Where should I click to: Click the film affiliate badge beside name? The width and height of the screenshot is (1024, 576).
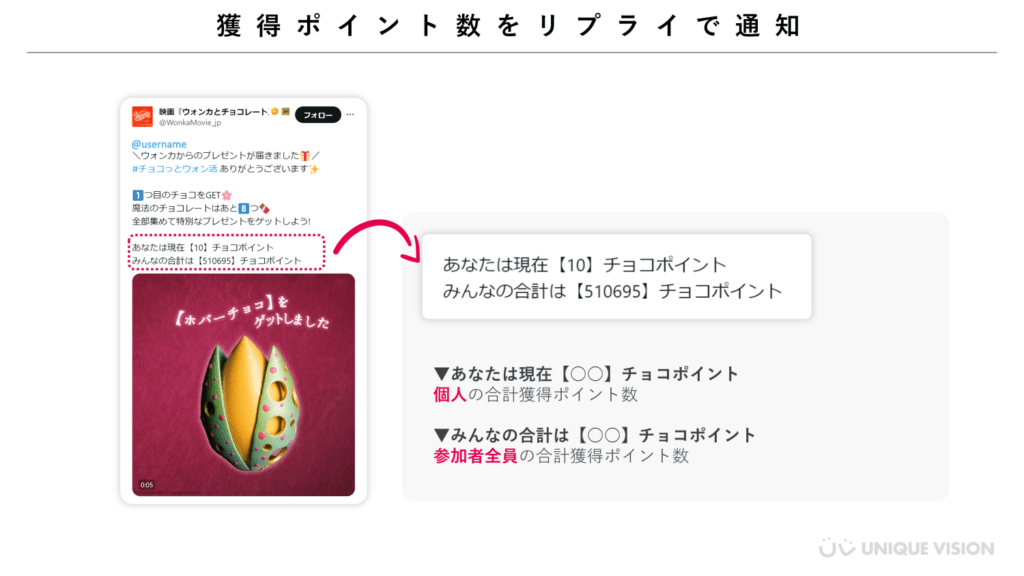tap(285, 112)
